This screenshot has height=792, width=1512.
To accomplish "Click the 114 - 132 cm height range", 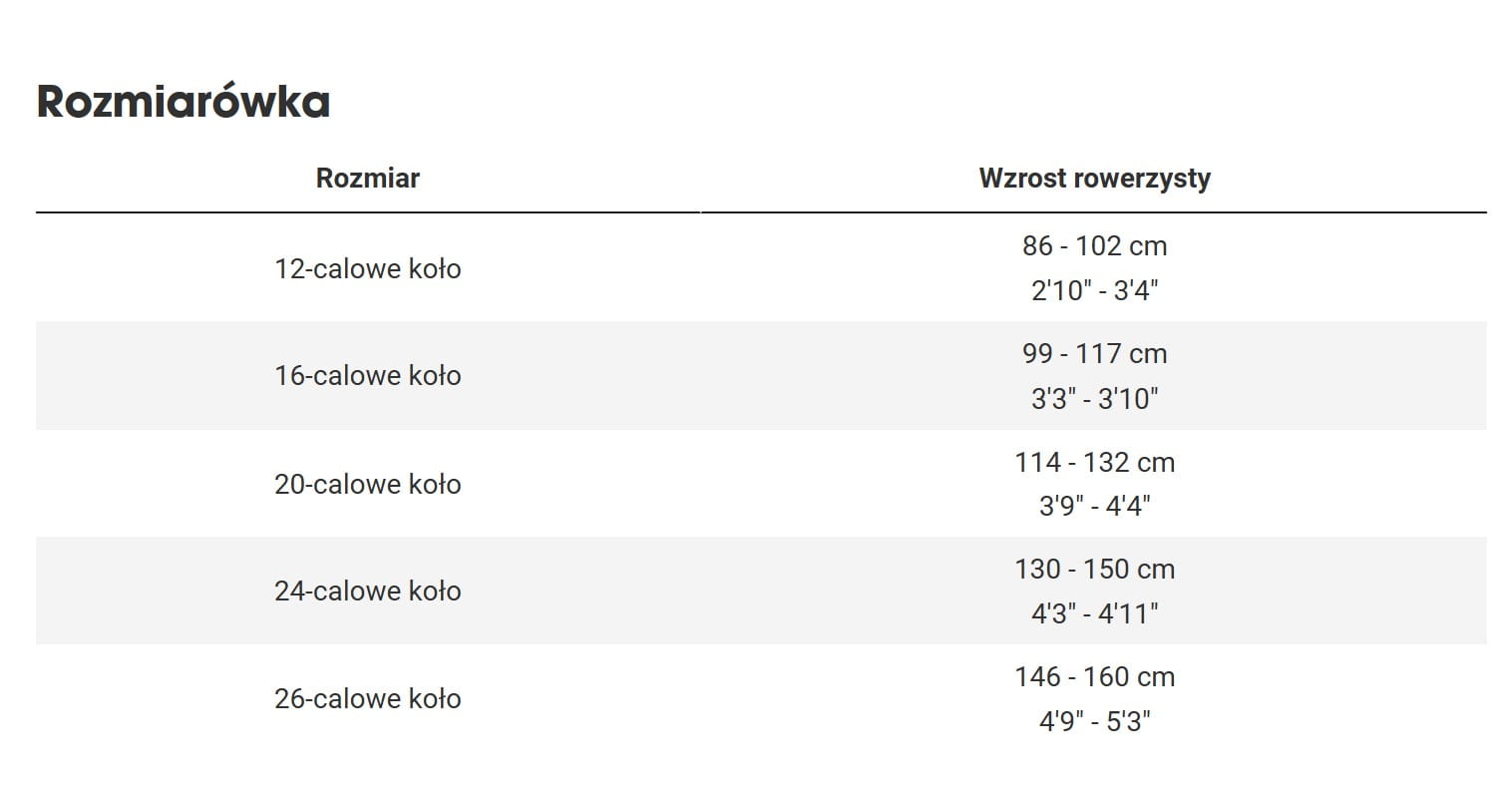I will point(1094,462).
